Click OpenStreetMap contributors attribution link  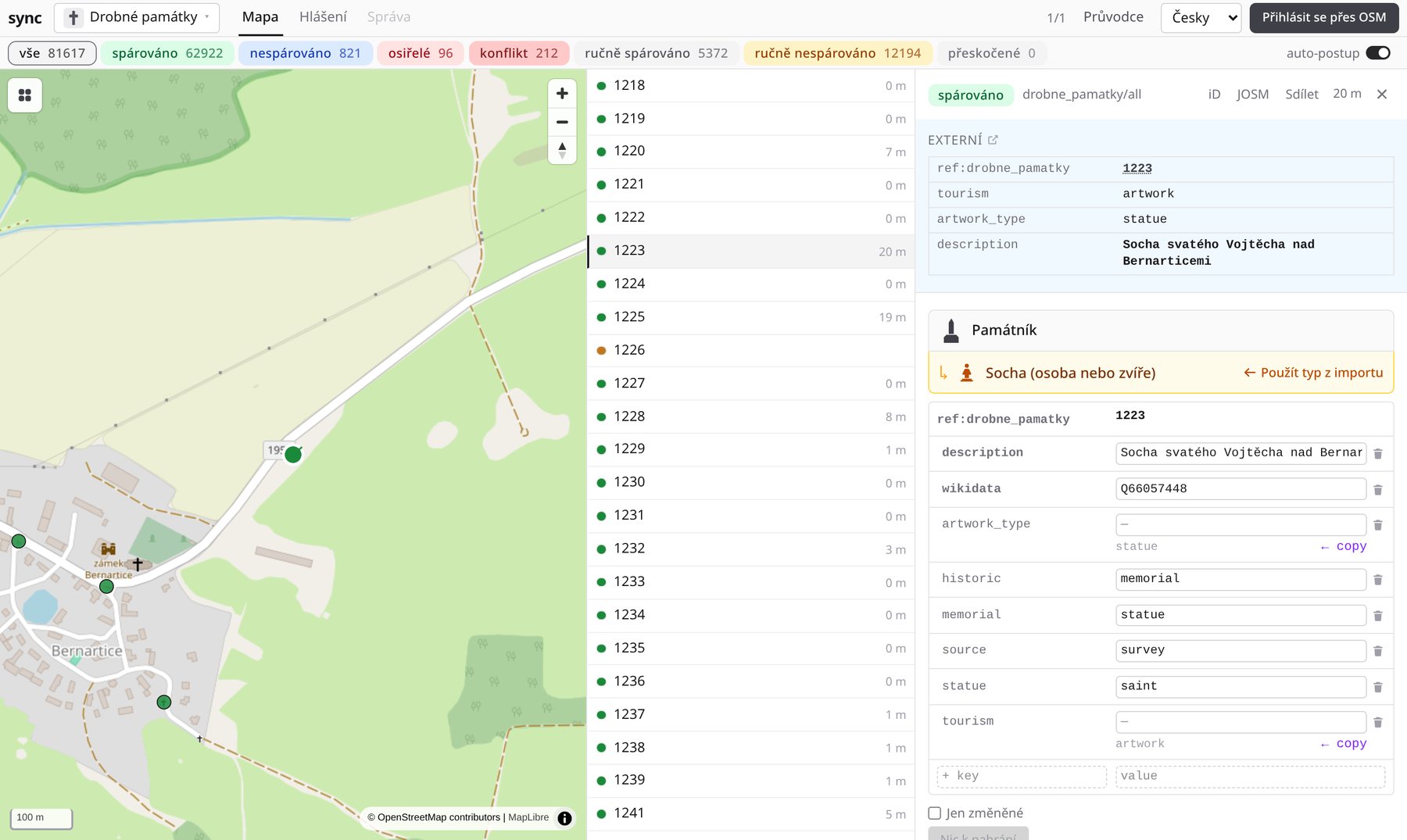point(439,818)
